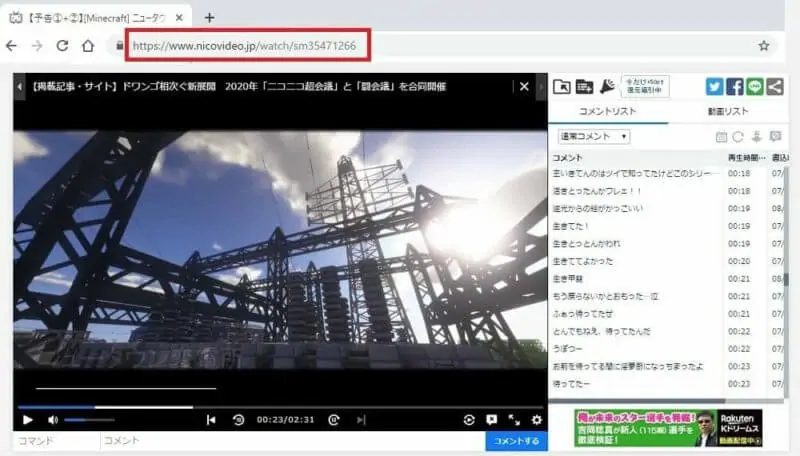Add video to mylist folder icon

point(562,87)
